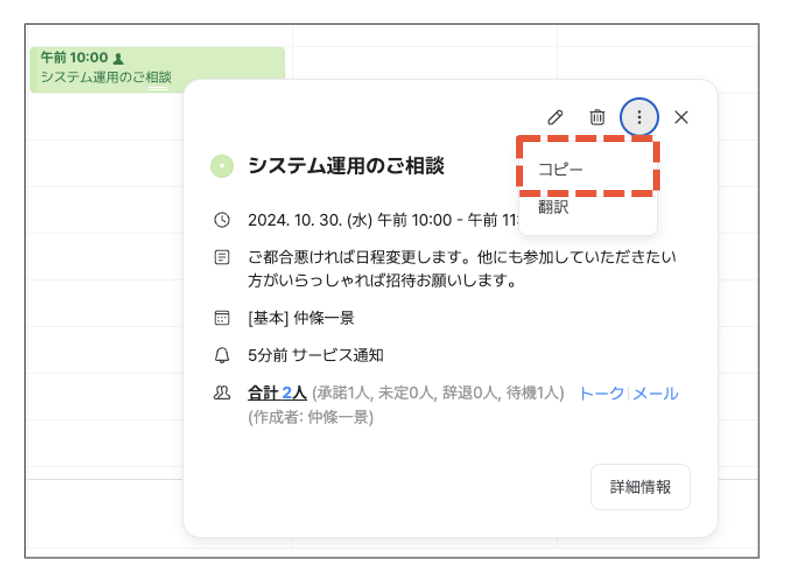
Task: Click the clock icon beside the date
Action: click(222, 219)
